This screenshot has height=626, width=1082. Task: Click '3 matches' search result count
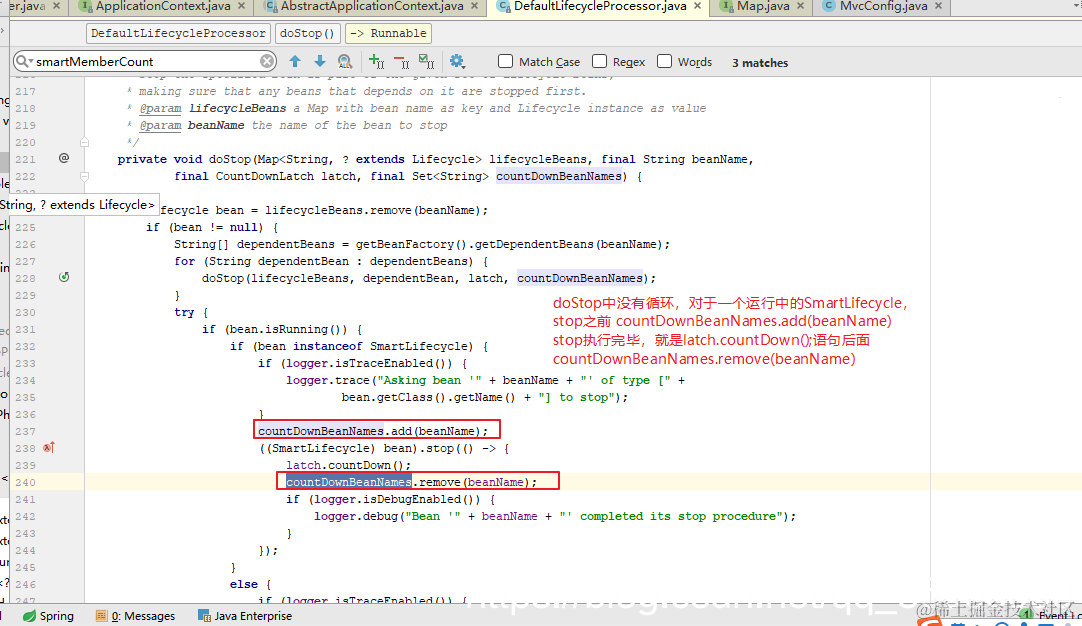click(760, 63)
